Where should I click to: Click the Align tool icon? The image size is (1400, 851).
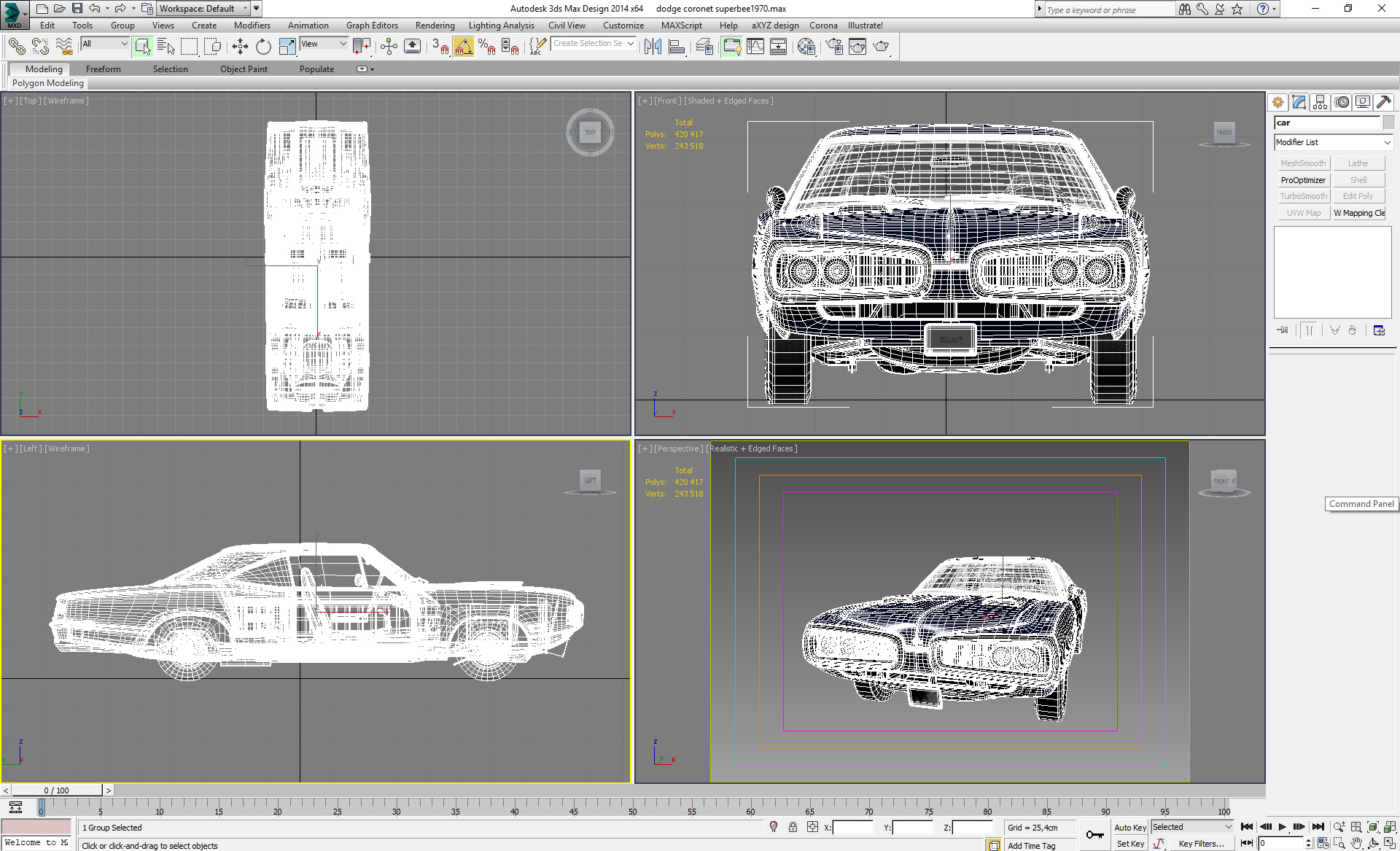[677, 47]
